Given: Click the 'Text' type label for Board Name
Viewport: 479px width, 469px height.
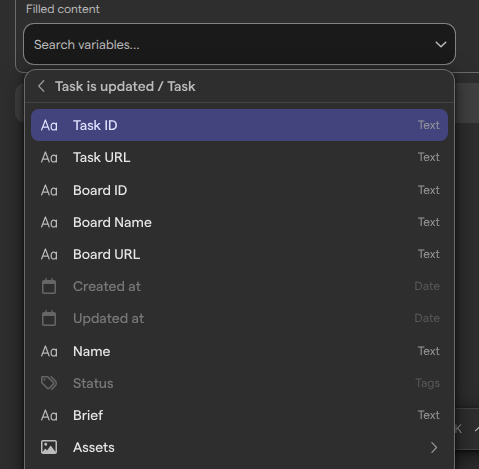Looking at the screenshot, I should pos(429,222).
